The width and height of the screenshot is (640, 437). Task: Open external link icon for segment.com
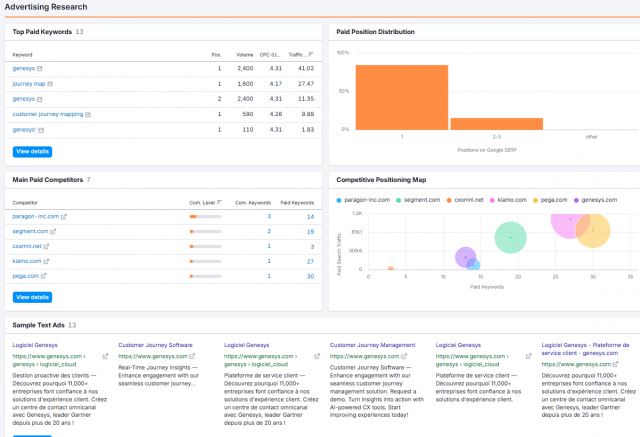pyautogui.click(x=53, y=231)
